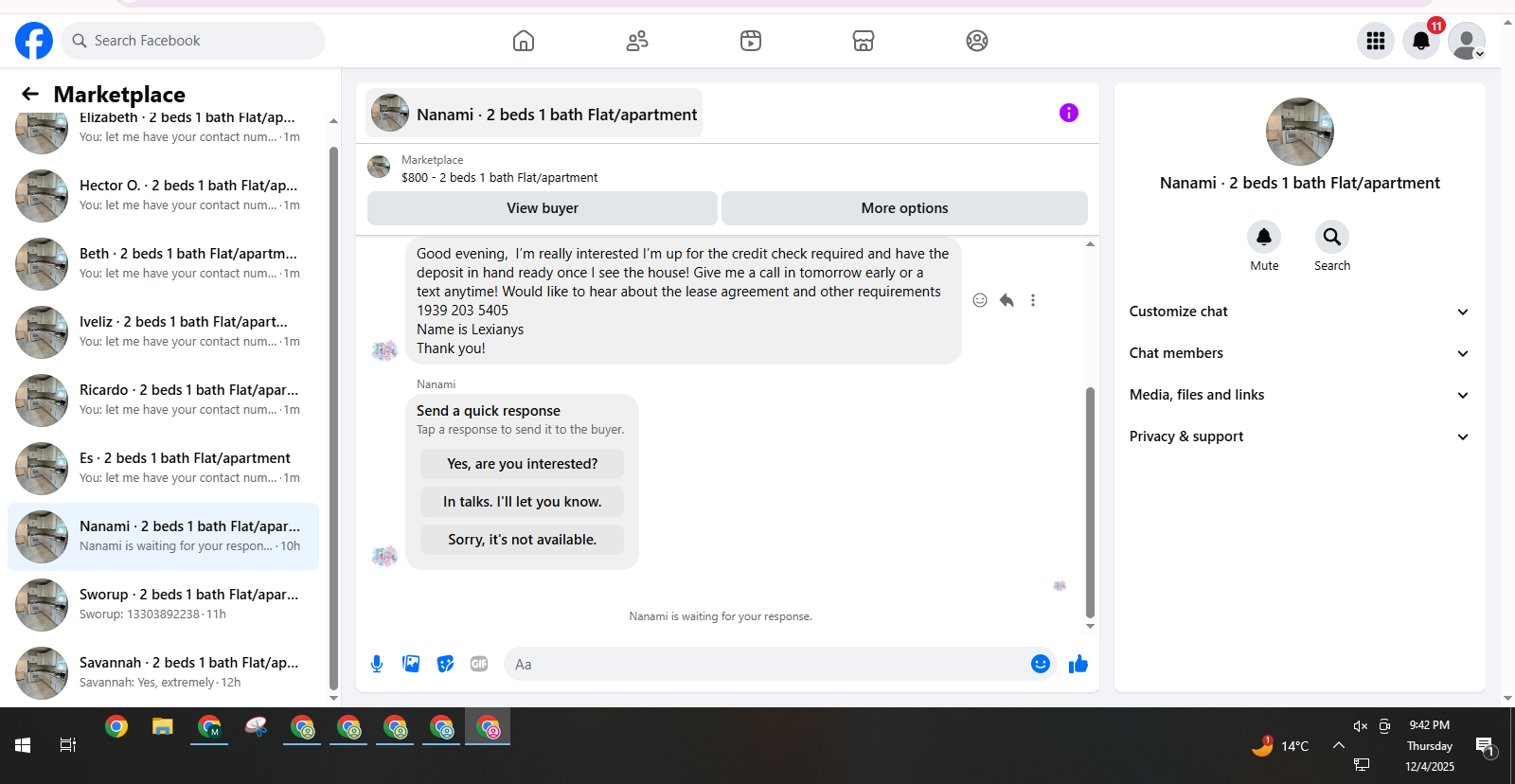
Task: Open Windows Start menu
Action: pos(23,745)
